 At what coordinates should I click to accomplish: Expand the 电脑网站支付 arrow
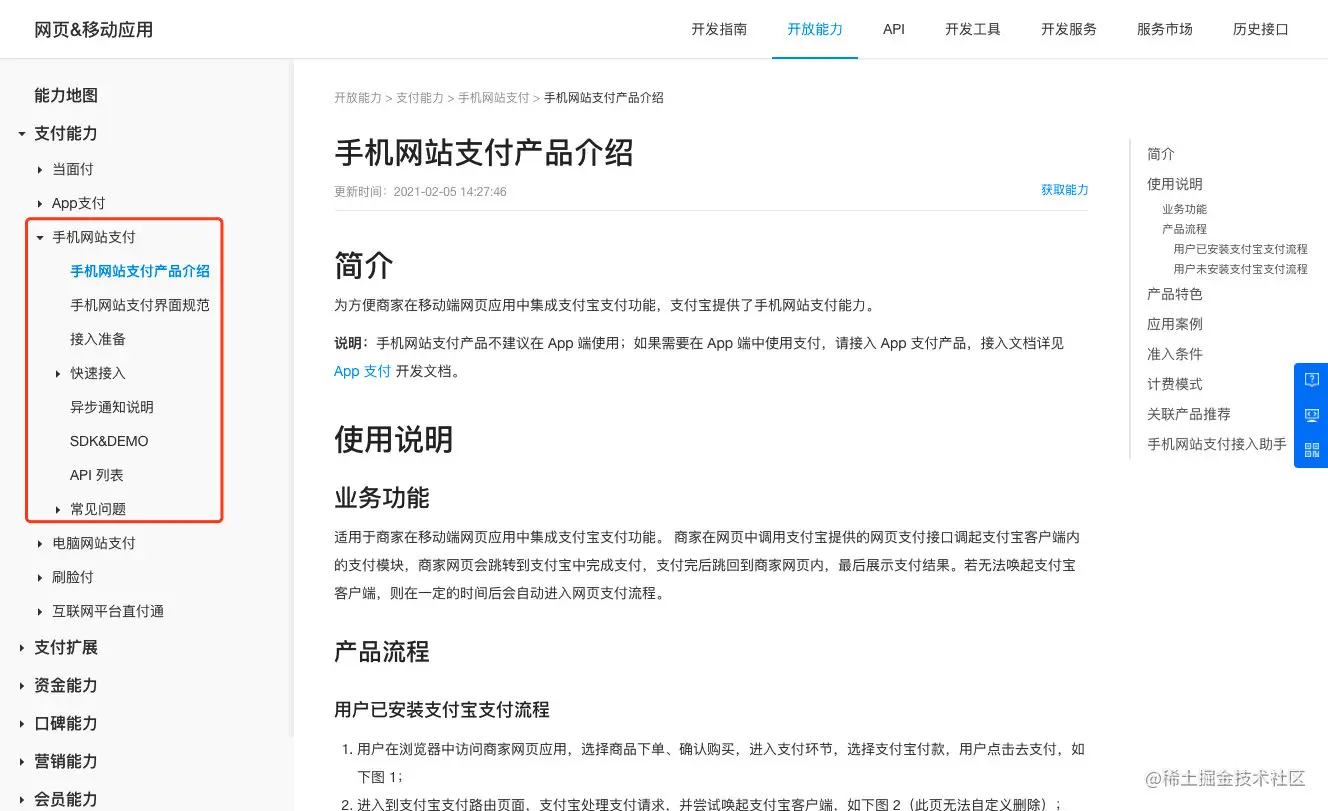(x=40, y=544)
